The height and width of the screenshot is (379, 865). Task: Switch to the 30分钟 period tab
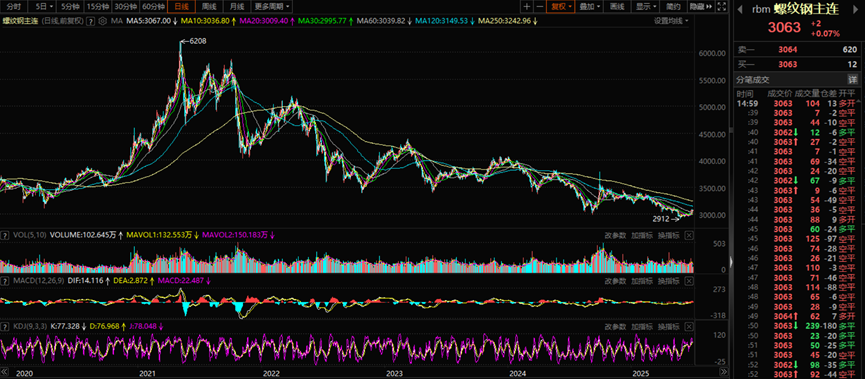tap(125, 7)
